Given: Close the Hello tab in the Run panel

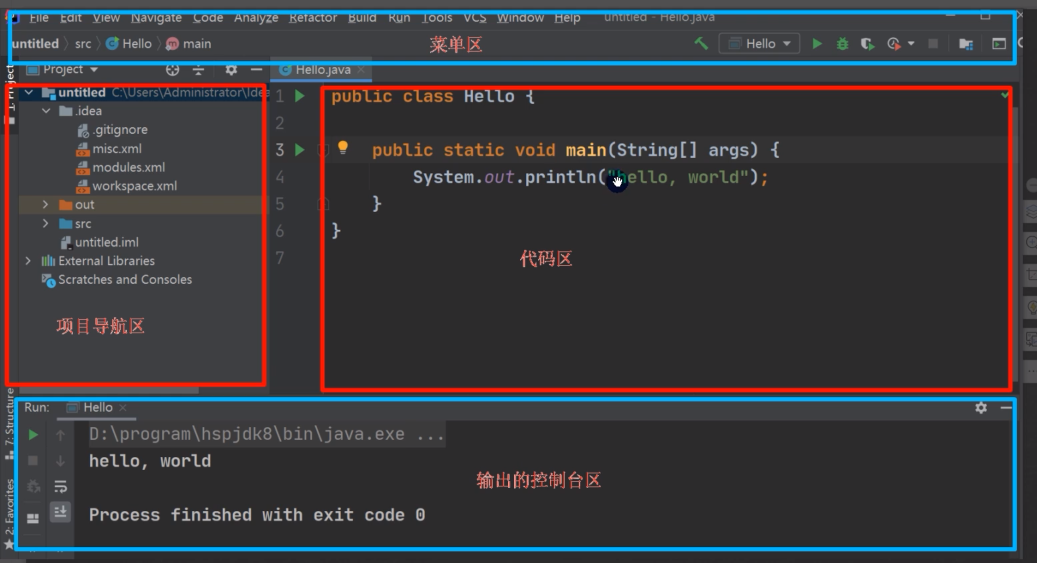Looking at the screenshot, I should [x=122, y=408].
